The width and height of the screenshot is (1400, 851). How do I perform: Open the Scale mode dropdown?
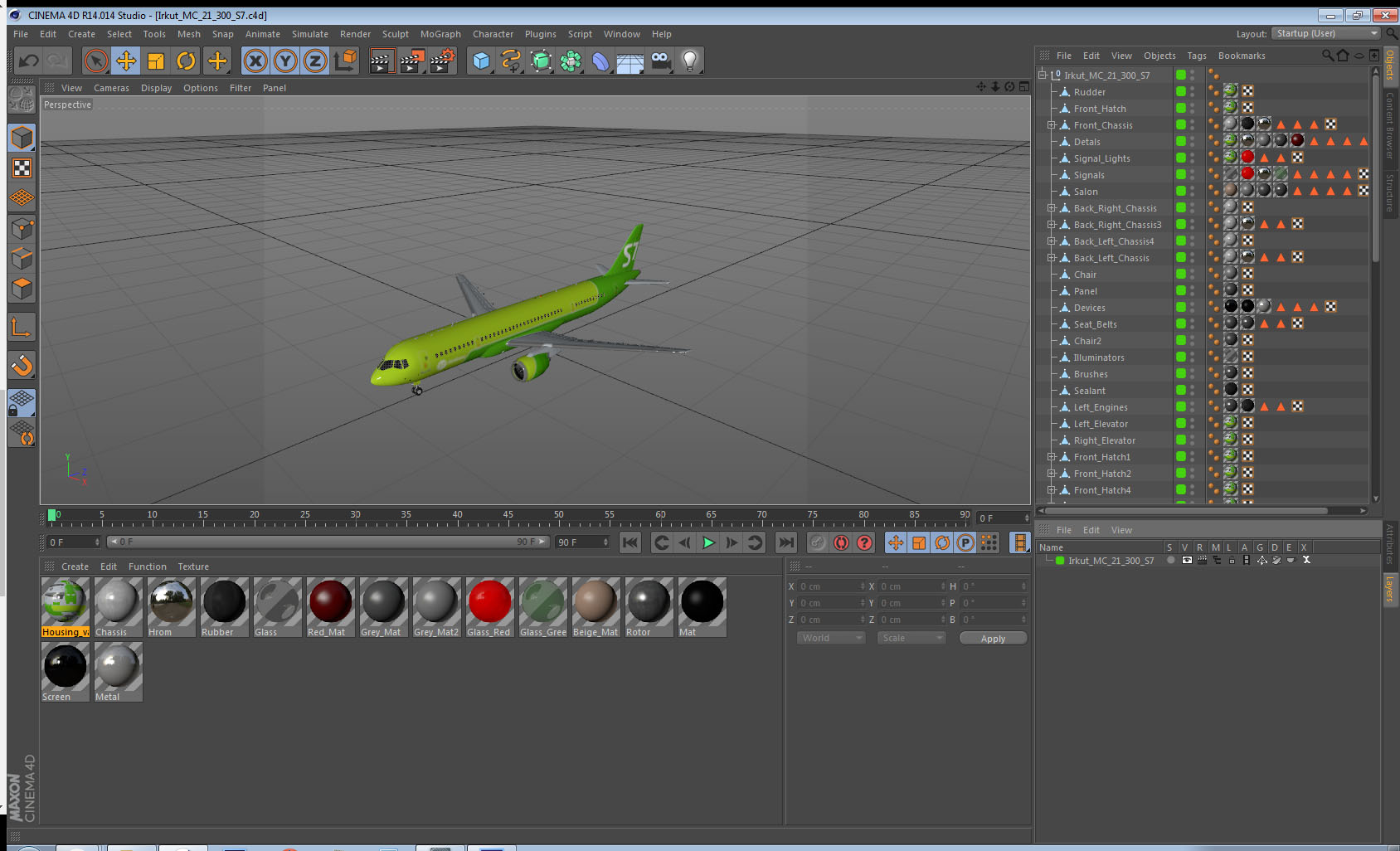tap(911, 638)
